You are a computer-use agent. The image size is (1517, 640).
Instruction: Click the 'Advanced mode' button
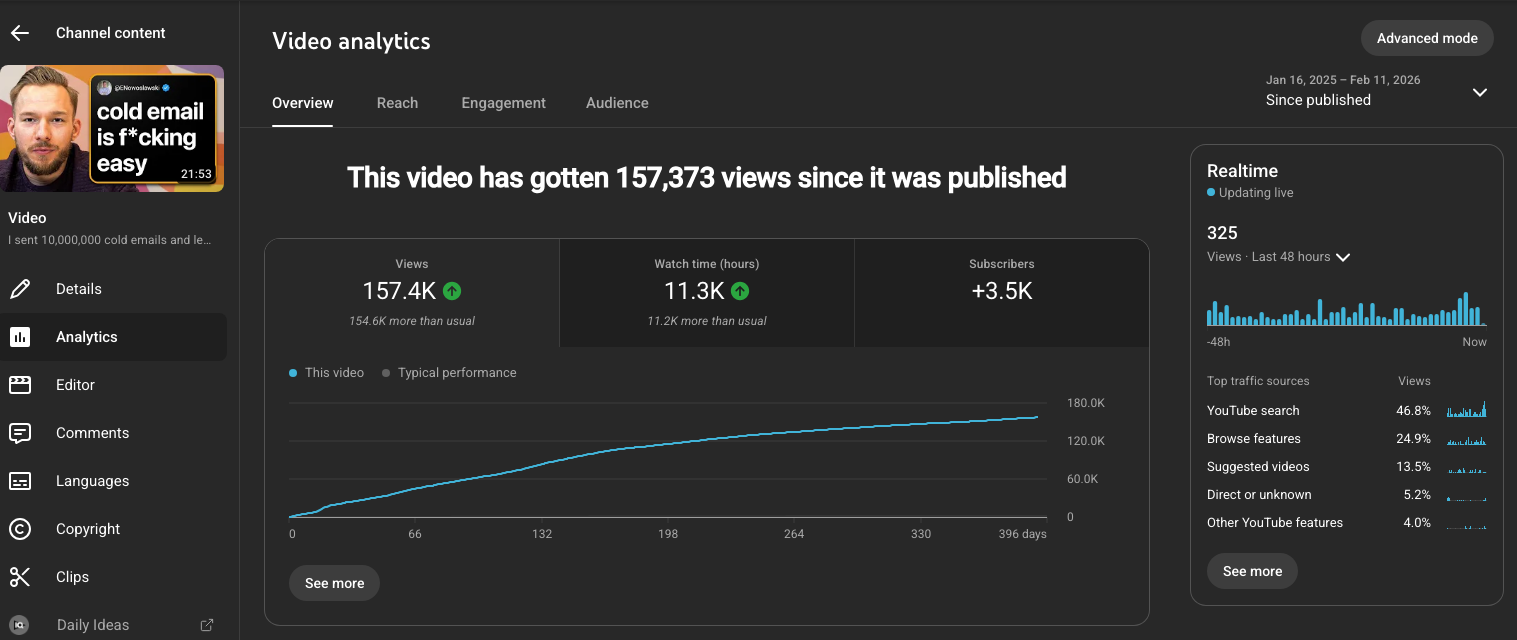pos(1427,38)
